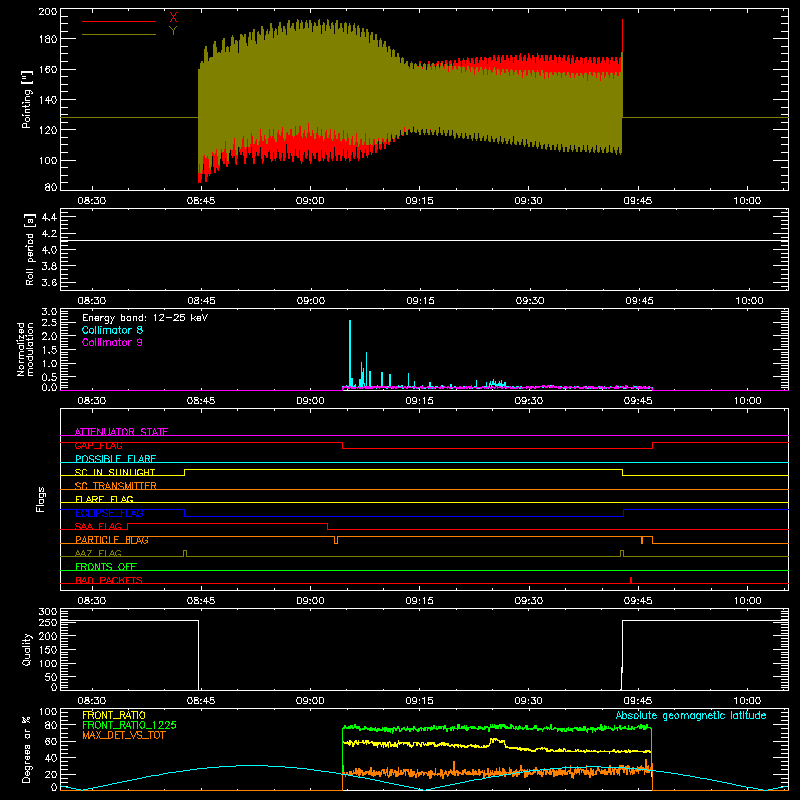Click the cyan 'Collimator 8' legend label
800x800 pixels.
tap(112, 330)
